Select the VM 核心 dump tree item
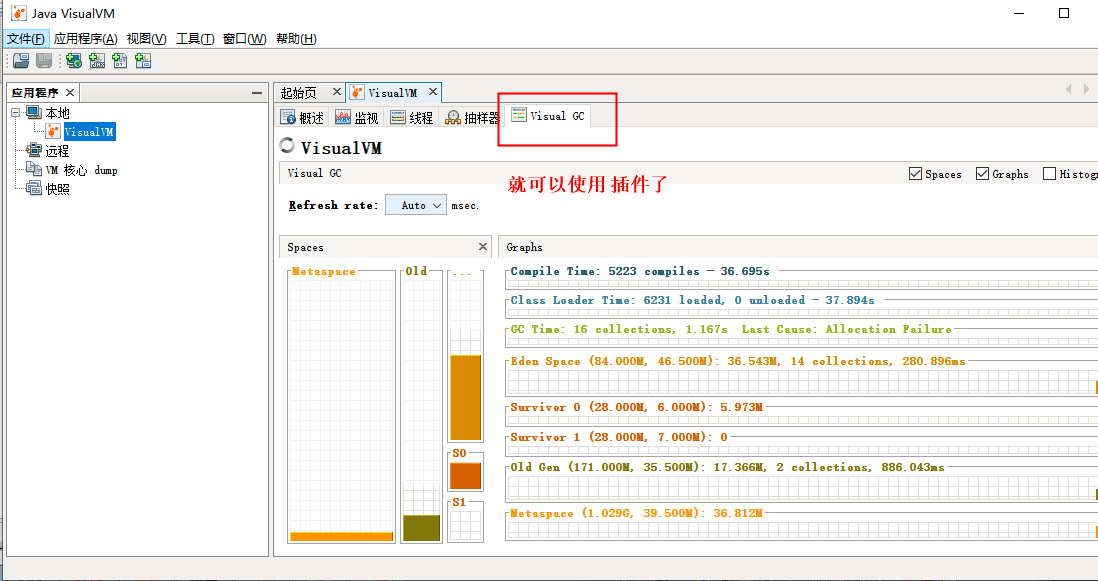The height and width of the screenshot is (581, 1098). coord(81,170)
